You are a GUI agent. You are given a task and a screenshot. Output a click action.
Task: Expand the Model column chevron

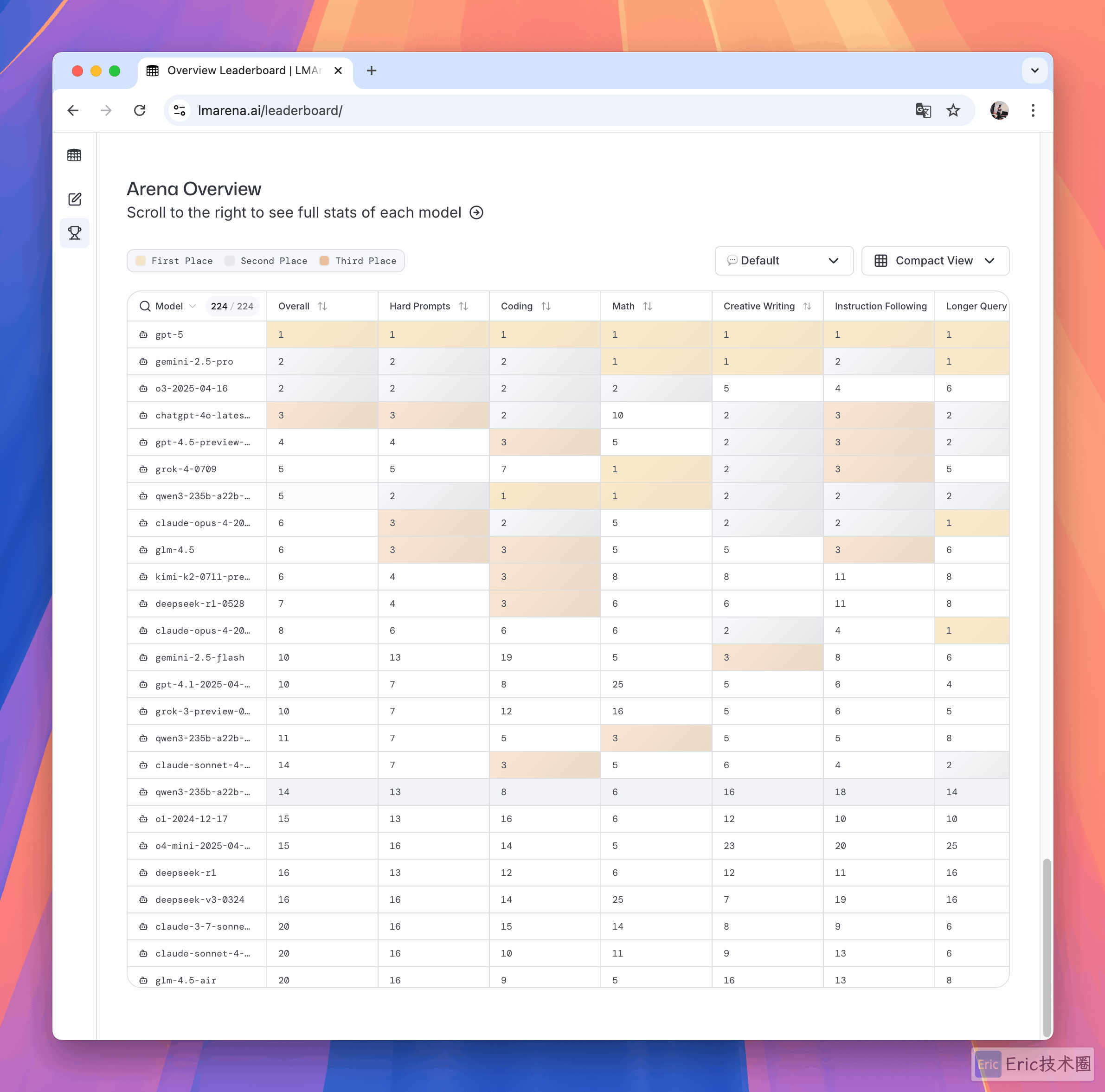point(193,306)
